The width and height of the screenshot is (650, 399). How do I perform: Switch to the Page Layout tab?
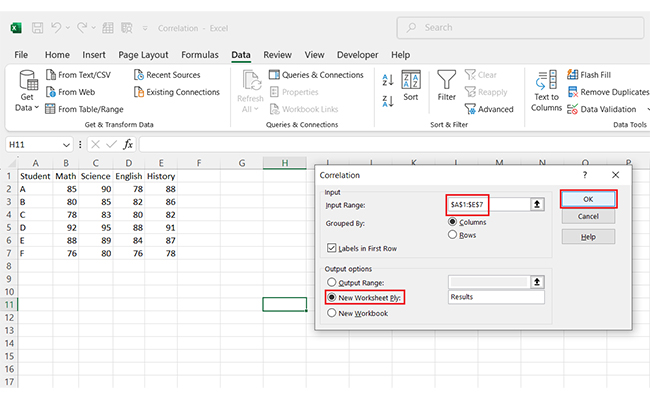pyautogui.click(x=143, y=55)
